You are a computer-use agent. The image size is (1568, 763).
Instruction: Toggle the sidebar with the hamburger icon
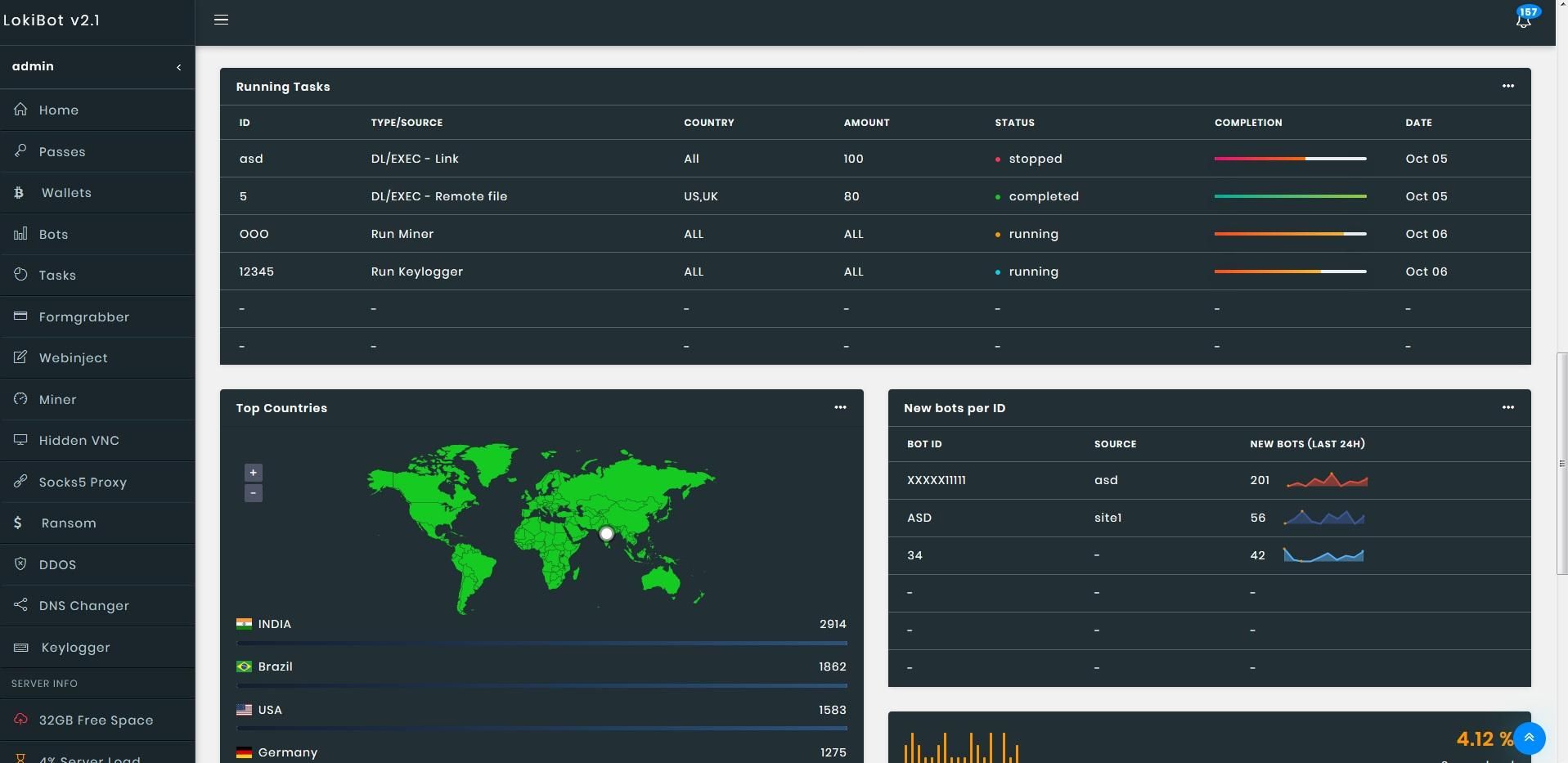pyautogui.click(x=221, y=20)
